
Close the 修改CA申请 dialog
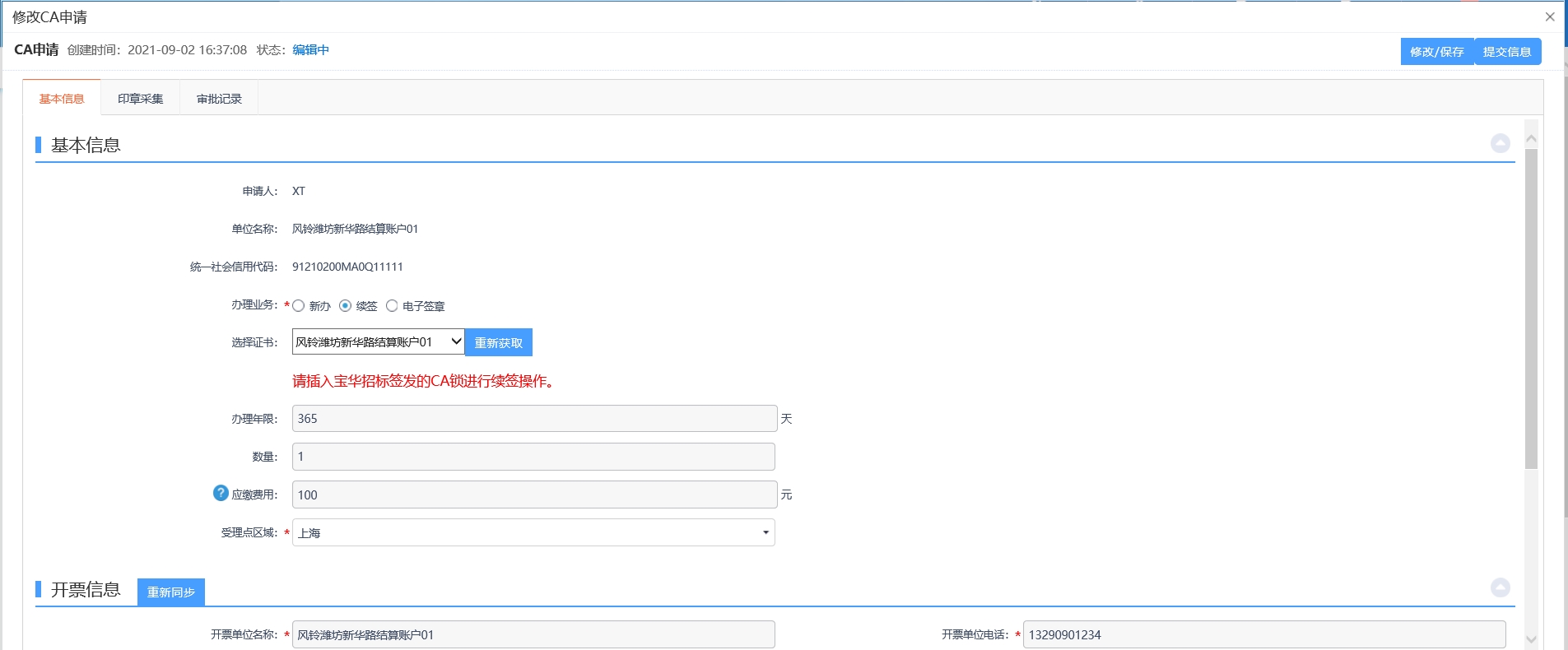[x=1549, y=16]
